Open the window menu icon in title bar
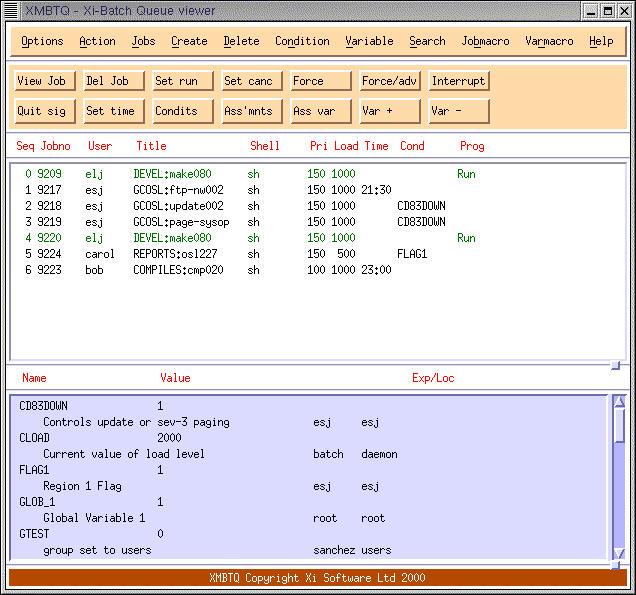Screen dimensions: 636x595 pyautogui.click(x=11, y=11)
